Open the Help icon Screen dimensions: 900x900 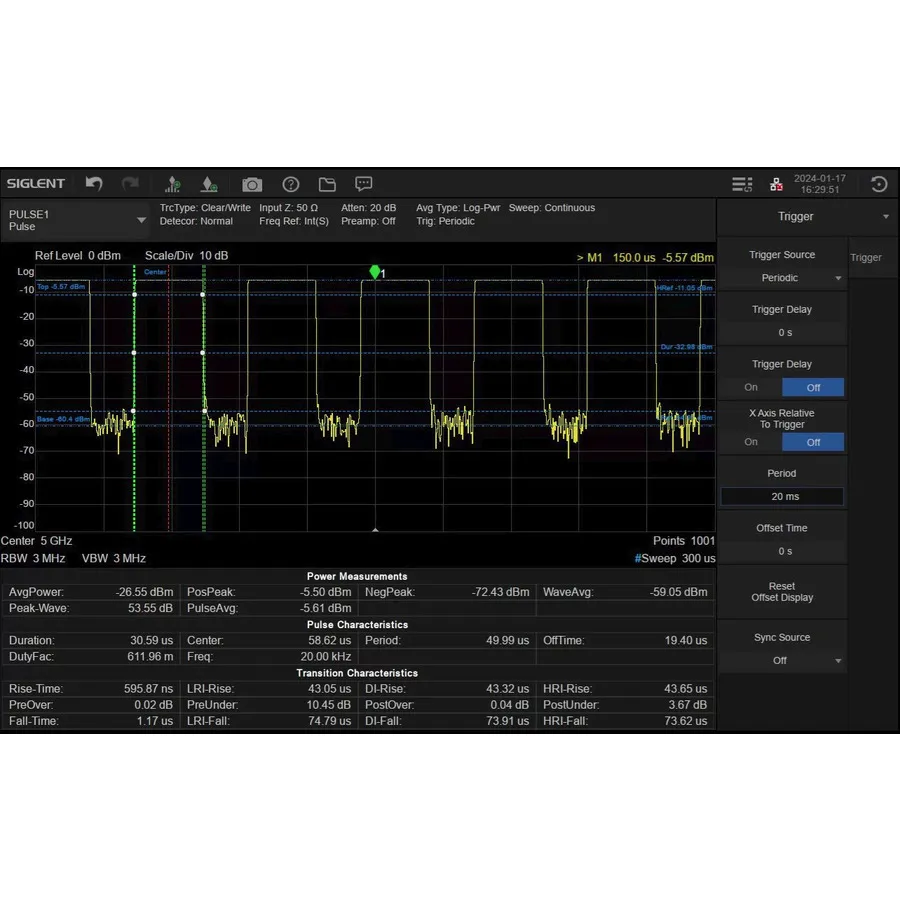pos(290,184)
